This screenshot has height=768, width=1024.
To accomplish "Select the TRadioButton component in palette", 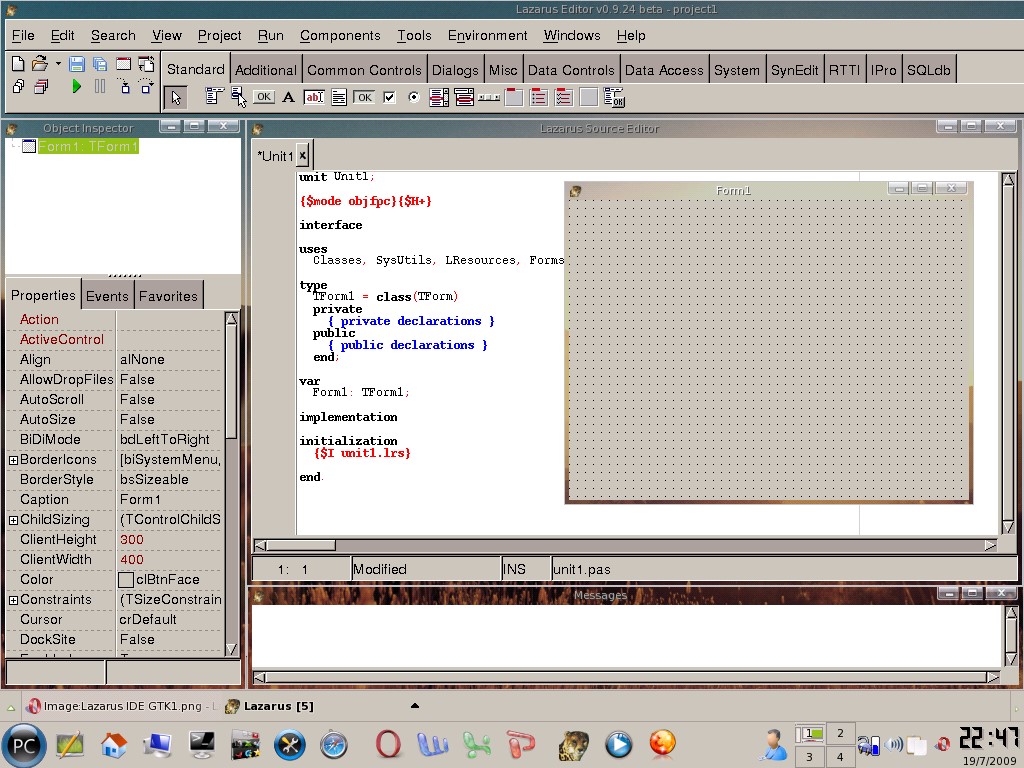I will point(414,97).
